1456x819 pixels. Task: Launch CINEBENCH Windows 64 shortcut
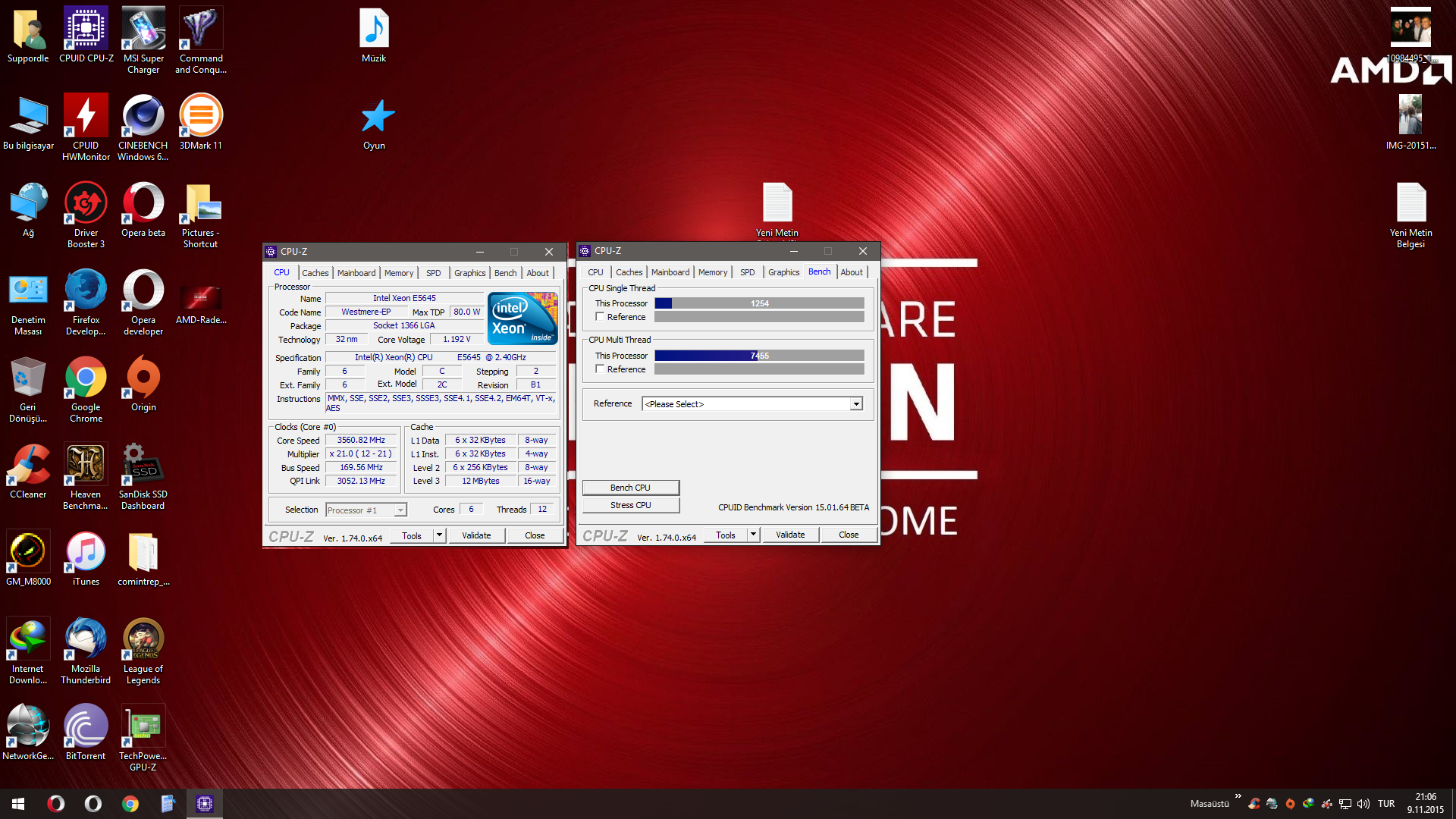[143, 127]
